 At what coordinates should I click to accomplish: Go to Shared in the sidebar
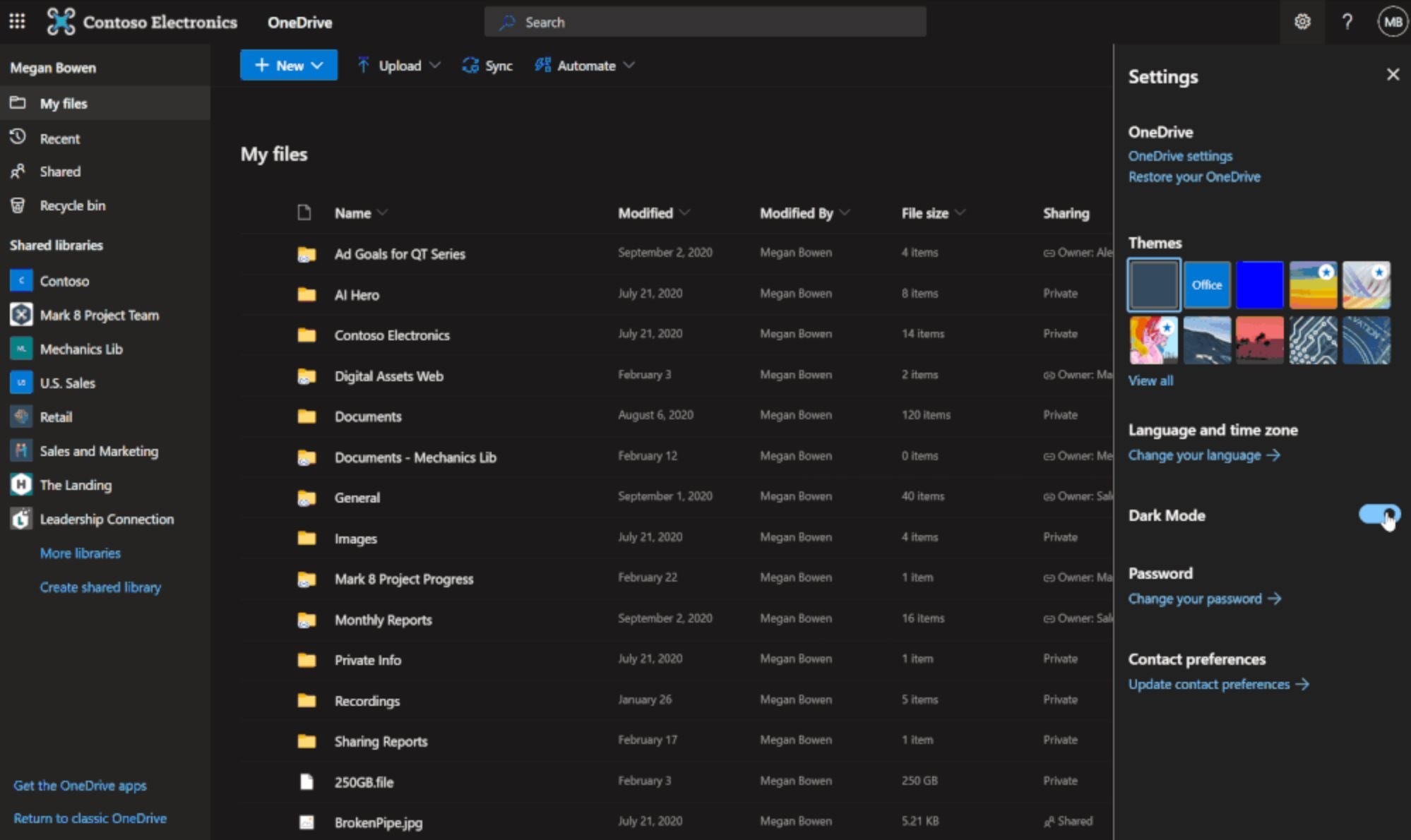tap(105, 172)
